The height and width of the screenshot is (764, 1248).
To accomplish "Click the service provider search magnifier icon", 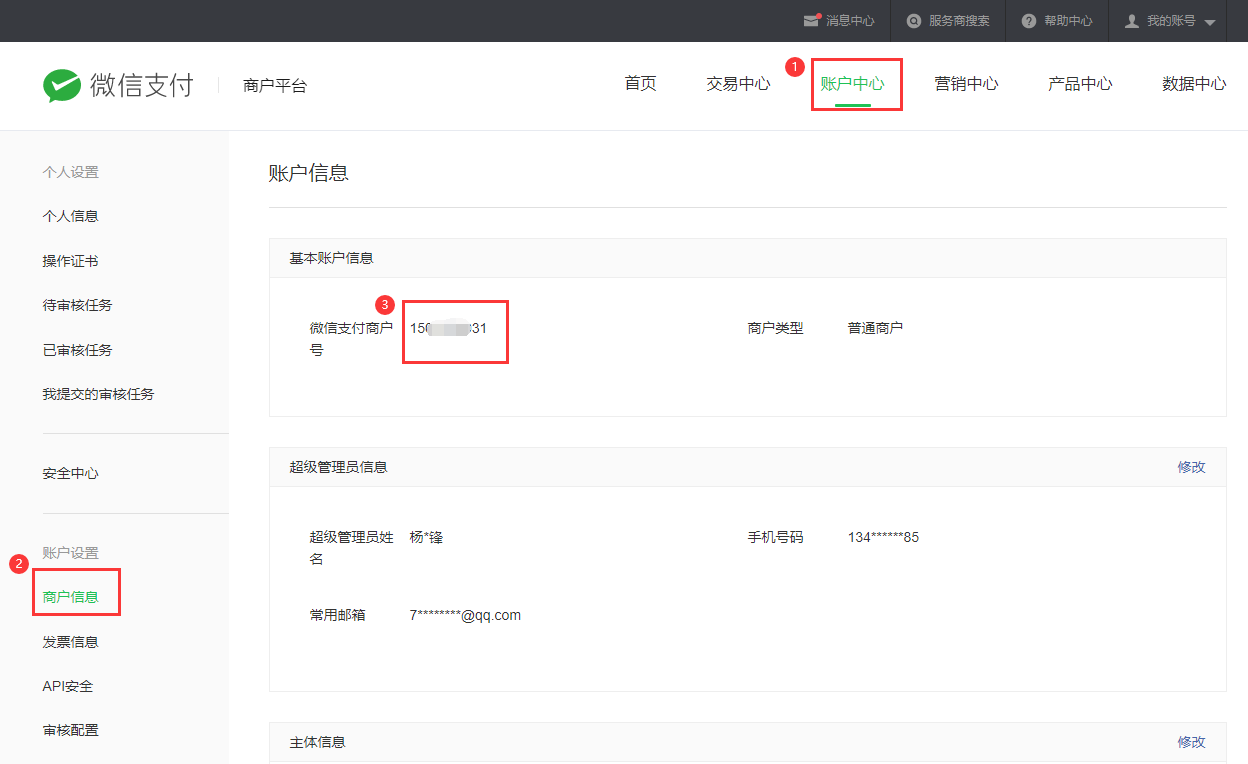I will pyautogui.click(x=913, y=21).
